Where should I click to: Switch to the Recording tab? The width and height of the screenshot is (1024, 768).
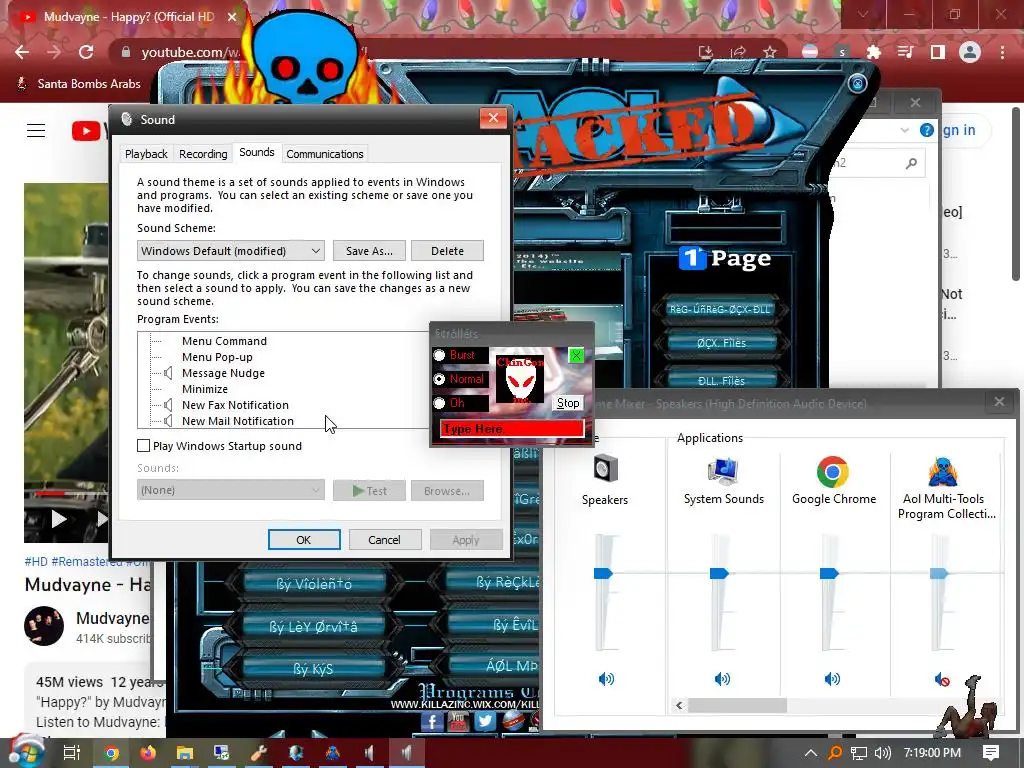[x=203, y=153]
